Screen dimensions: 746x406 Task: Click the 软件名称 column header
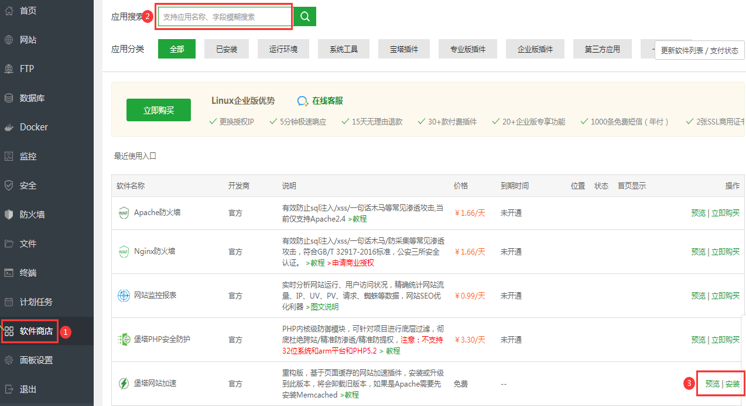pos(131,186)
